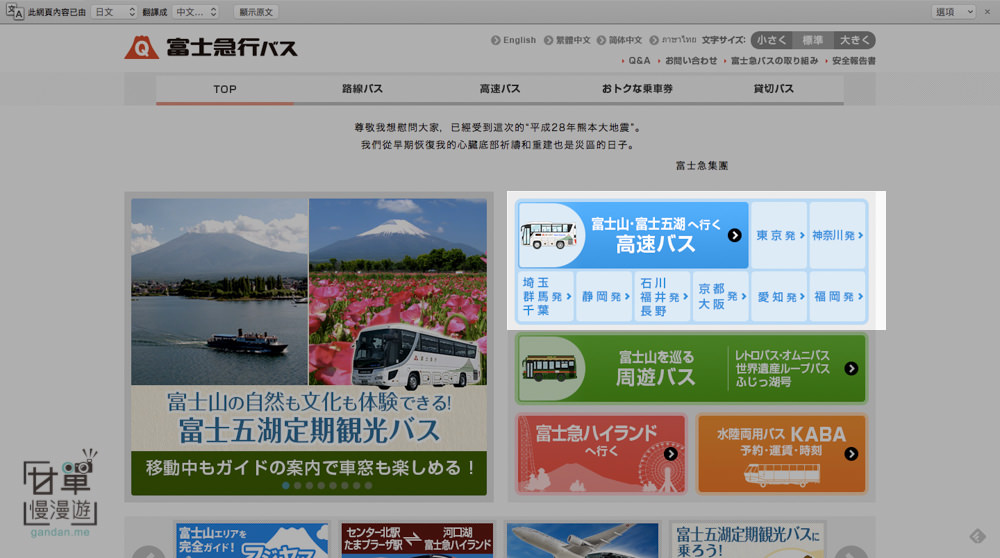Set text size to 小さく

click(771, 40)
